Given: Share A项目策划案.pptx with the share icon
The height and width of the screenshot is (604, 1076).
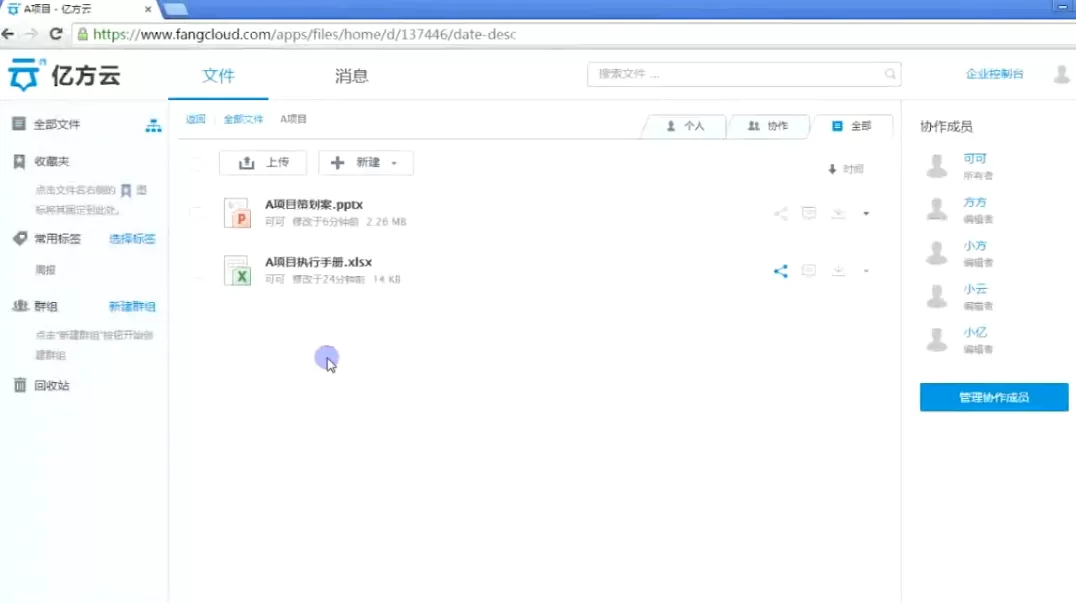Looking at the screenshot, I should pos(780,213).
